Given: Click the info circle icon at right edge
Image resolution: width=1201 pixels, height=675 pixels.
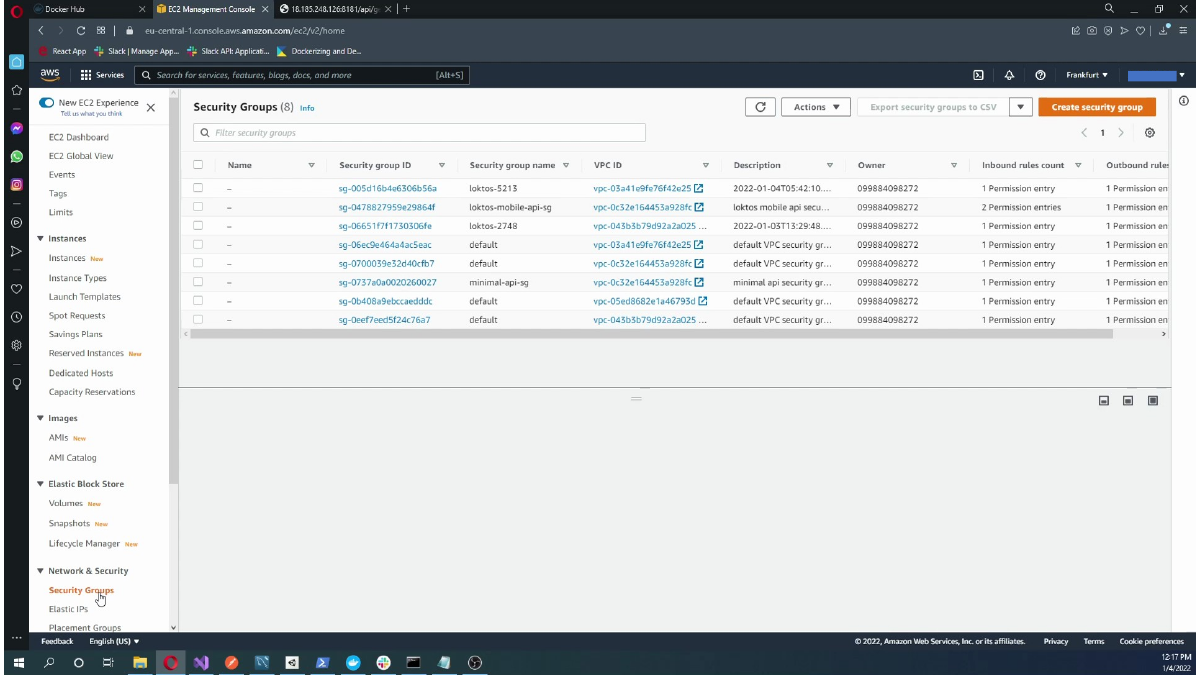Looking at the screenshot, I should click(x=1184, y=100).
